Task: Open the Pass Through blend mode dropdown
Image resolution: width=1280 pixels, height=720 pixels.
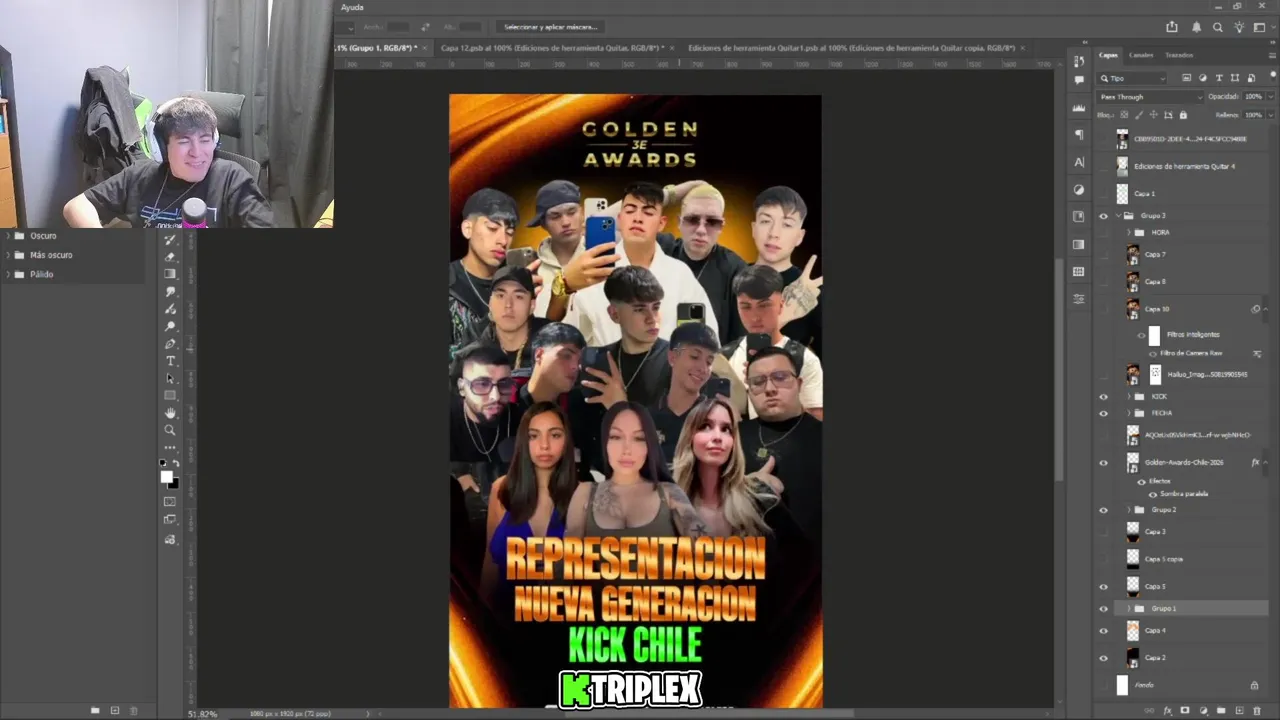Action: 1150,97
